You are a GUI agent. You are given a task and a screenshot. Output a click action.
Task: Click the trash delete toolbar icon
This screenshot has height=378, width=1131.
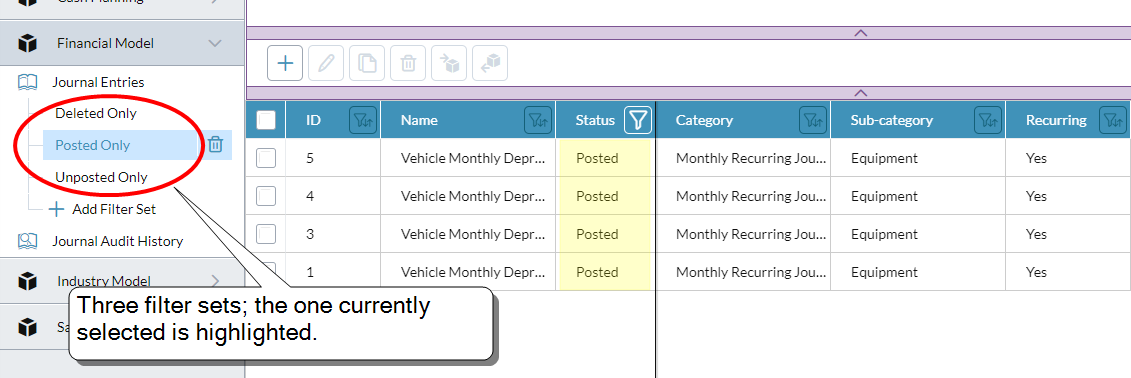[x=408, y=63]
